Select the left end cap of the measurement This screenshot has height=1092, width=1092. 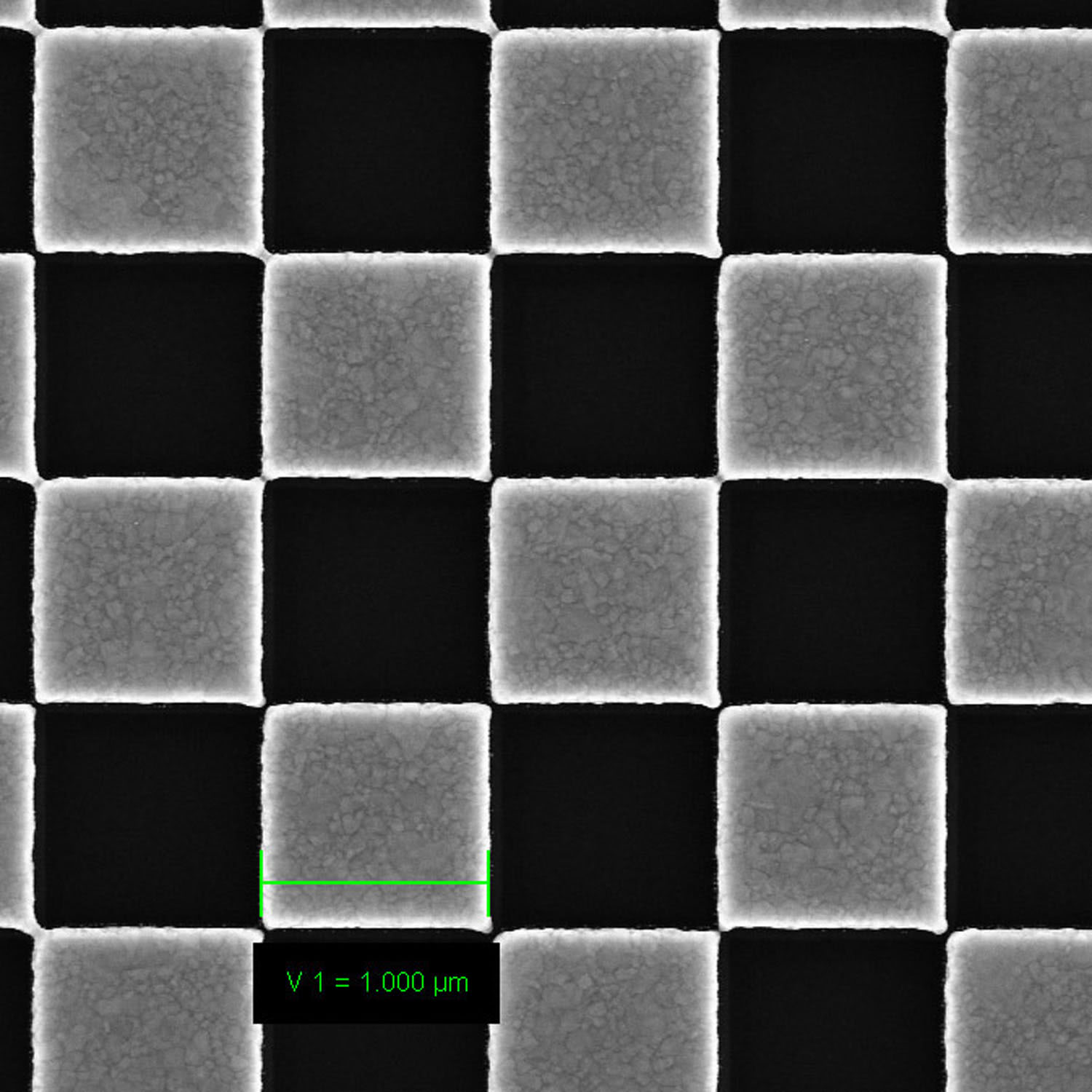[x=261, y=882]
